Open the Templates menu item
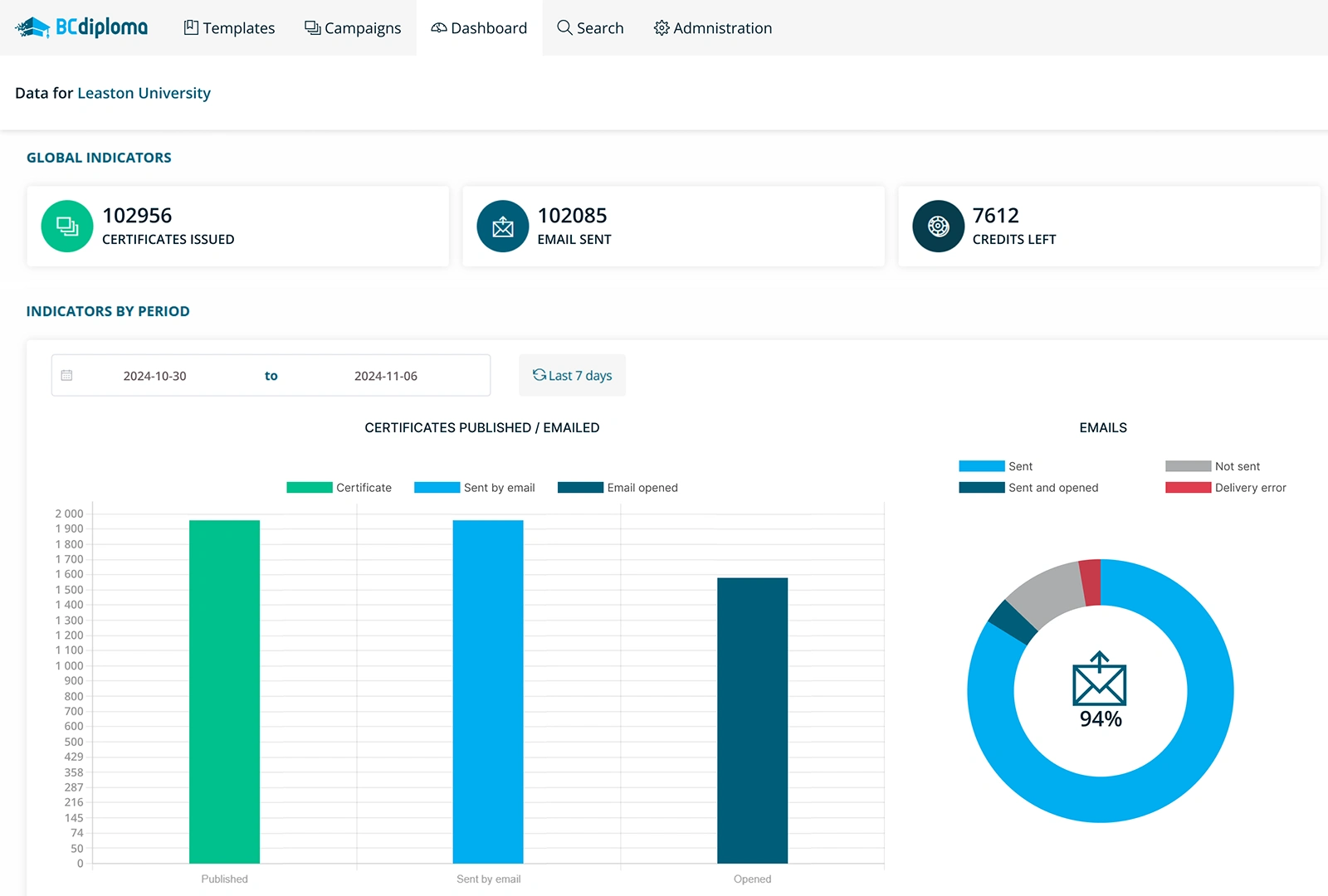Image resolution: width=1328 pixels, height=896 pixels. click(x=229, y=27)
